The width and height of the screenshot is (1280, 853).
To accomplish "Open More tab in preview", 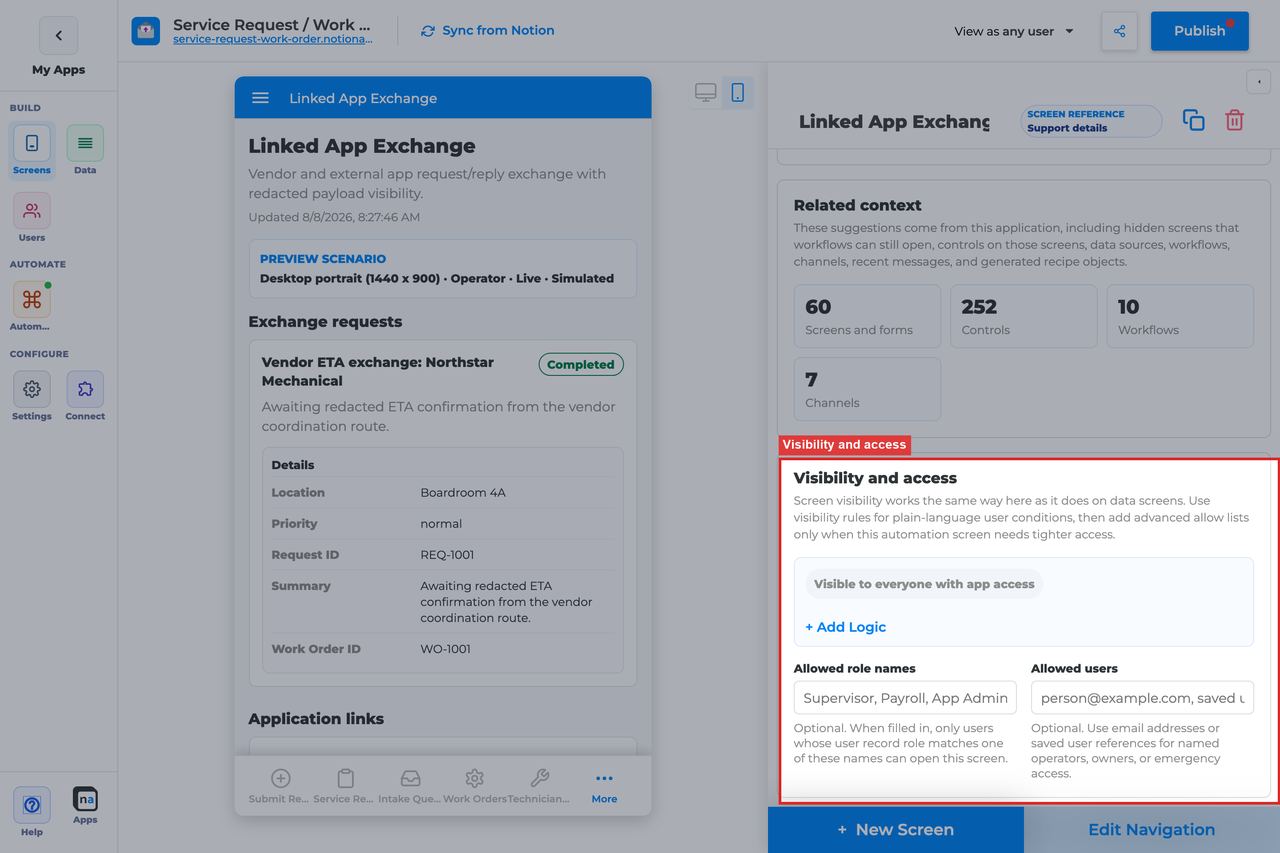I will (604, 786).
